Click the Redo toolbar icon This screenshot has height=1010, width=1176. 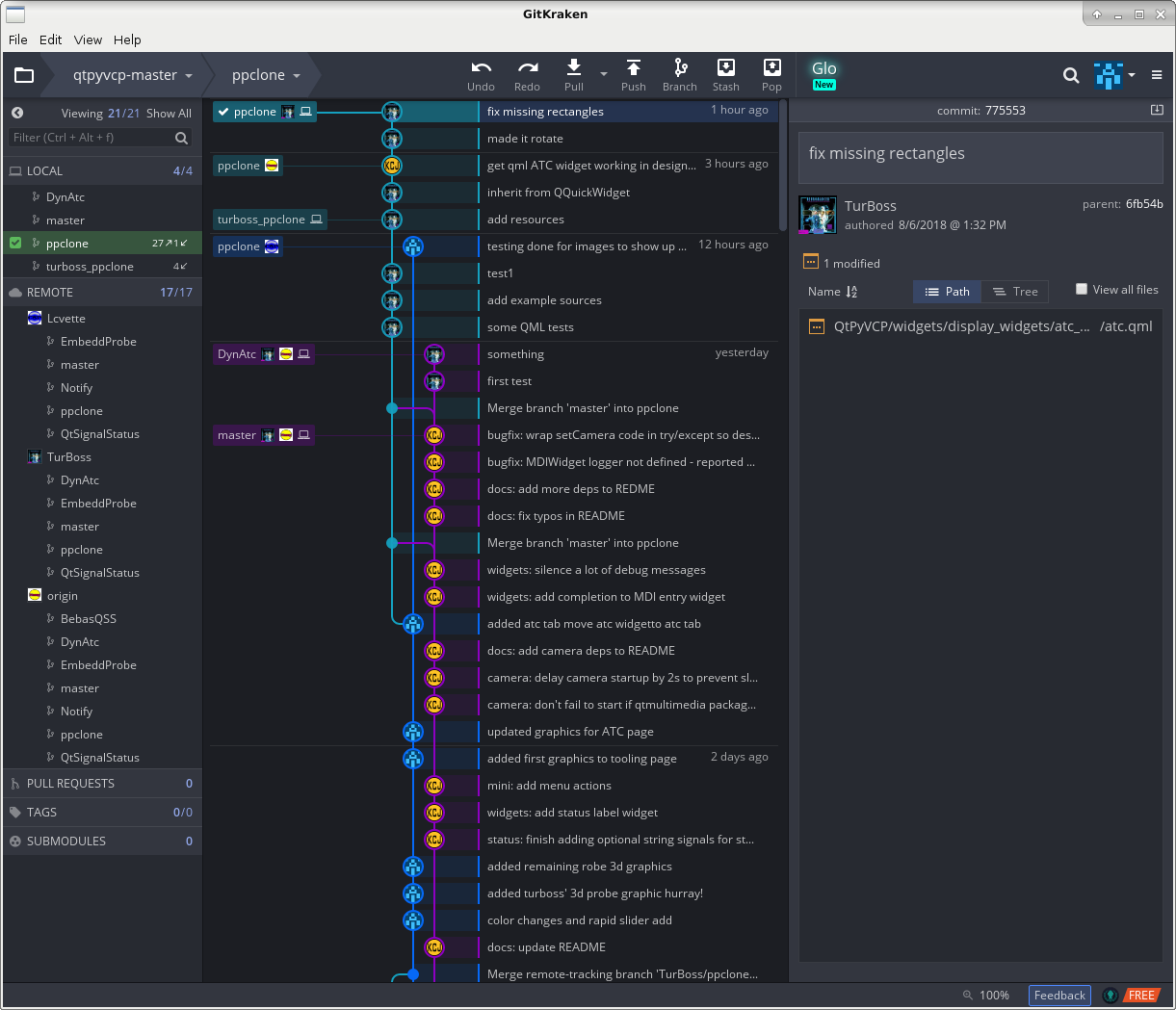click(528, 67)
